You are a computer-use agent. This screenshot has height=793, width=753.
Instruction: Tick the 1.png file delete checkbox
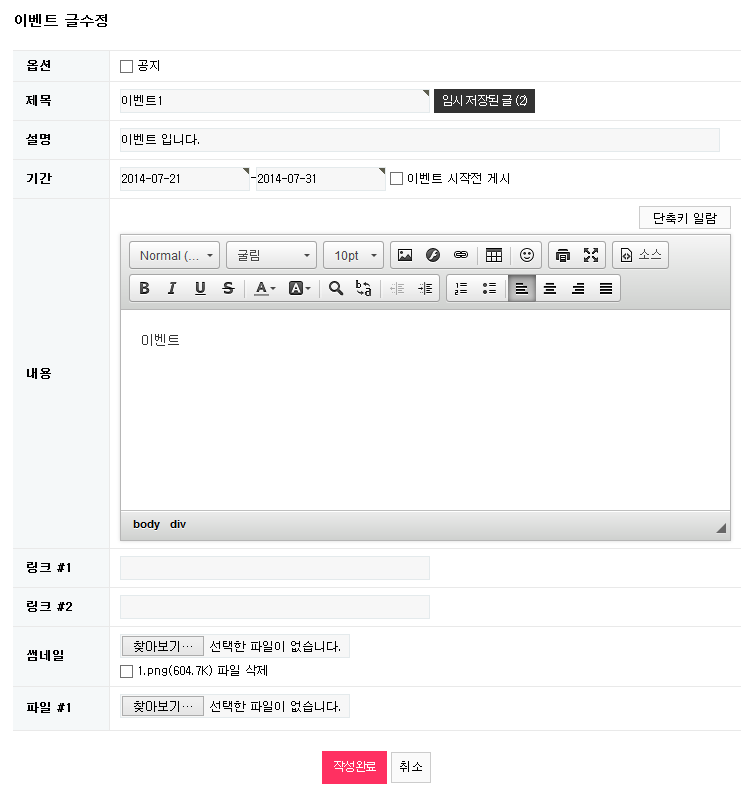point(126,671)
